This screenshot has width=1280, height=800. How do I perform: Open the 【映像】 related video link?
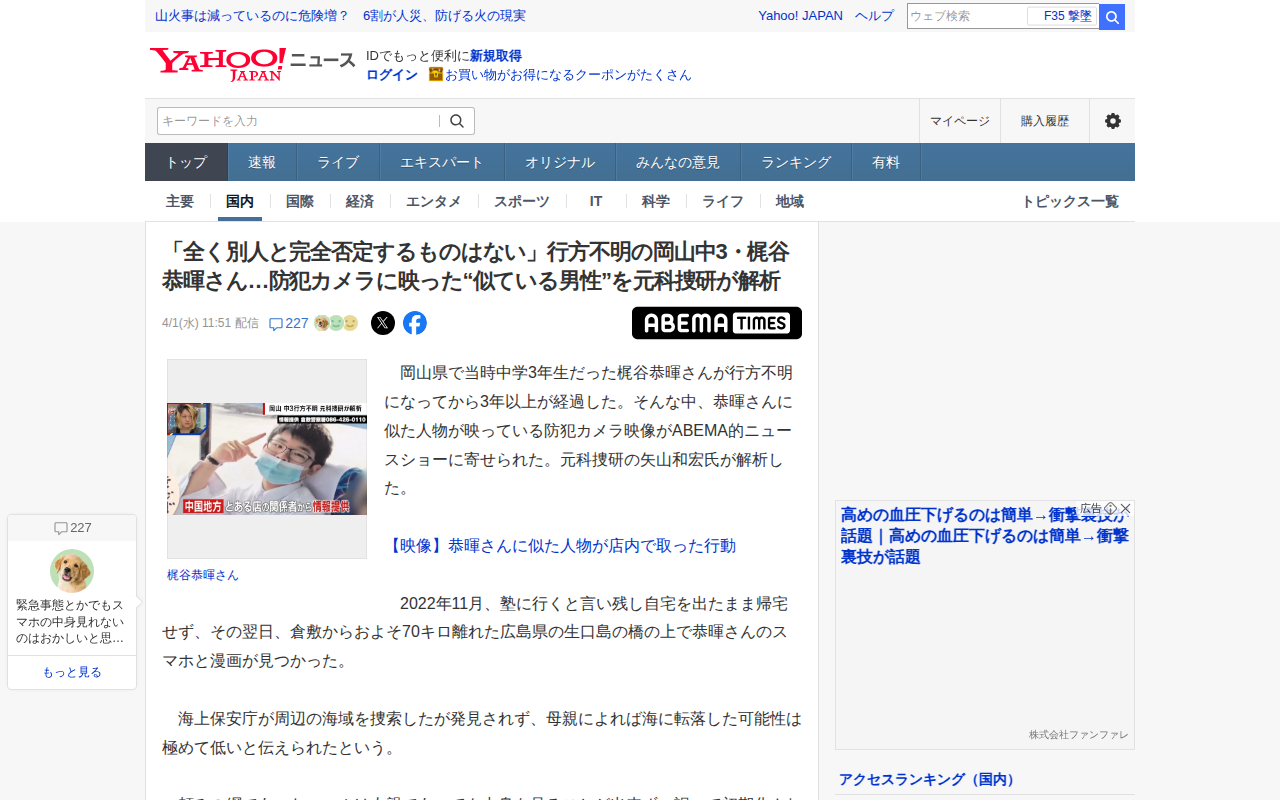[x=560, y=546]
